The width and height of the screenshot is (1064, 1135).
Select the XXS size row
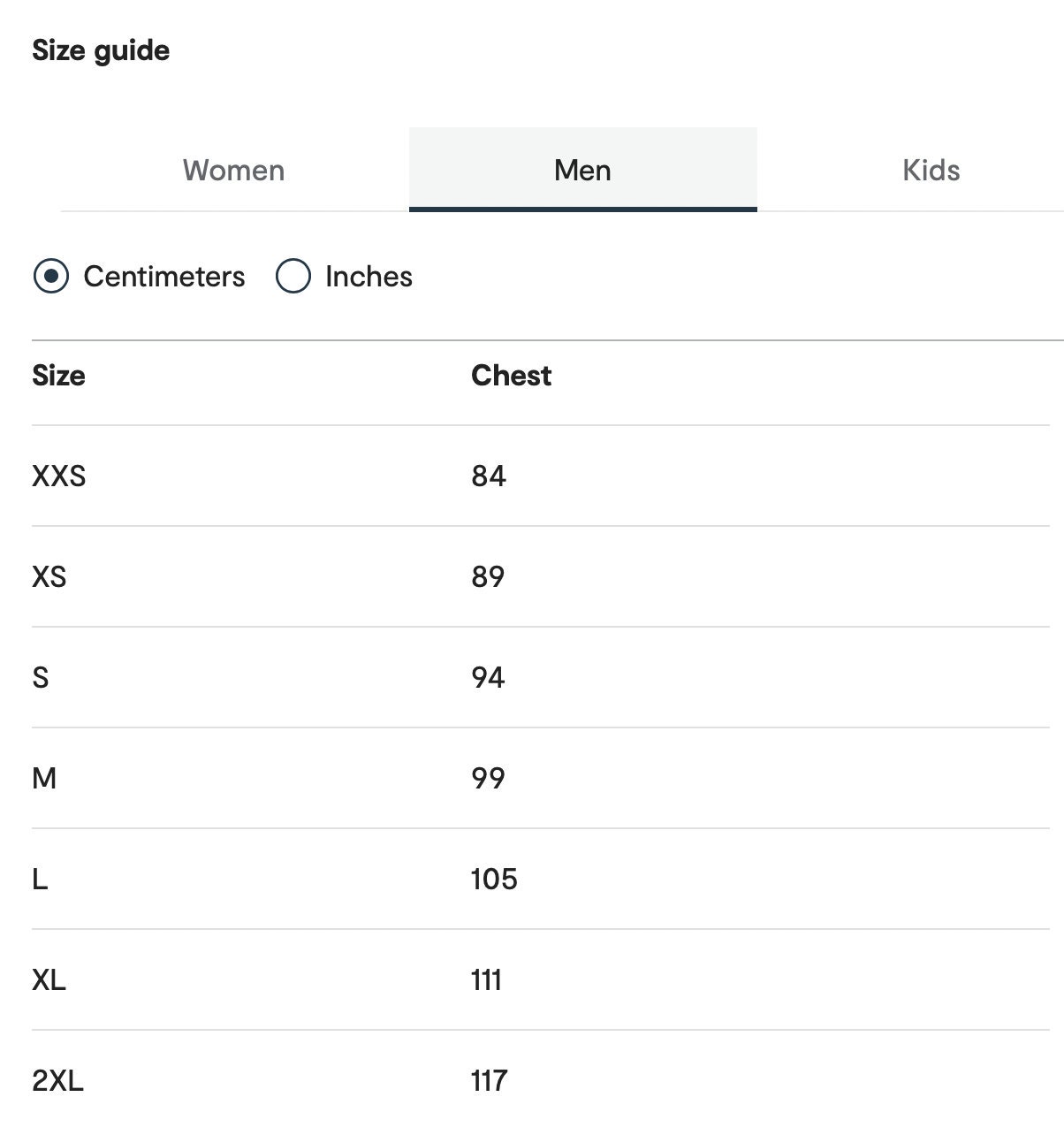541,476
